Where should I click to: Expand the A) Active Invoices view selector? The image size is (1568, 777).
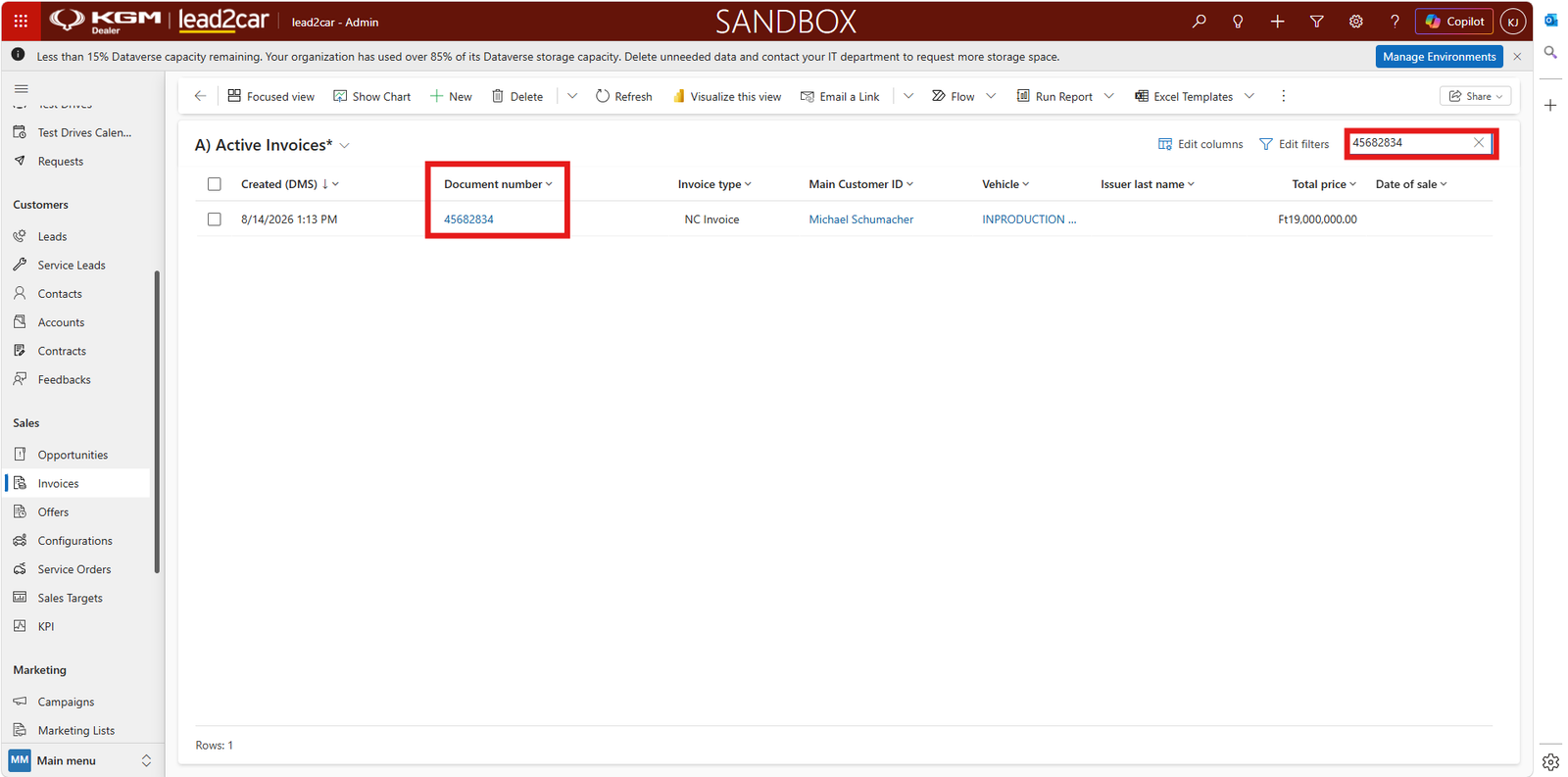pos(345,146)
